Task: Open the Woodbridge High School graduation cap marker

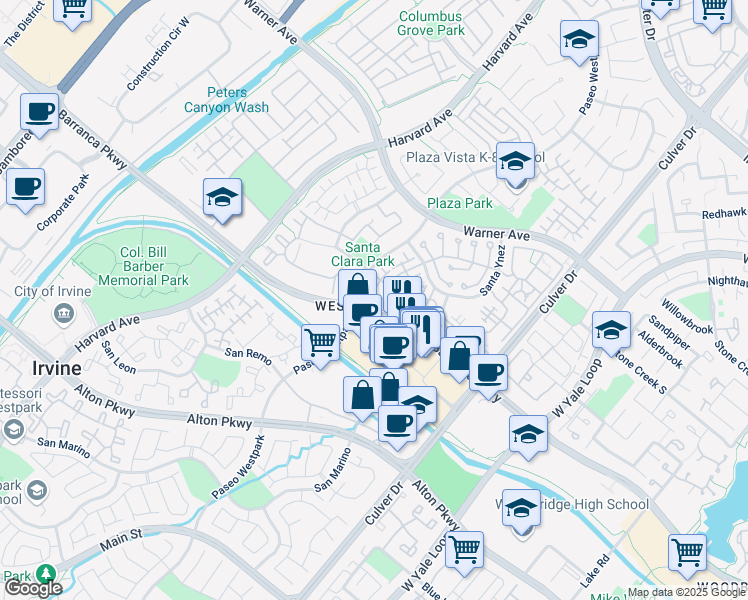Action: tap(521, 509)
